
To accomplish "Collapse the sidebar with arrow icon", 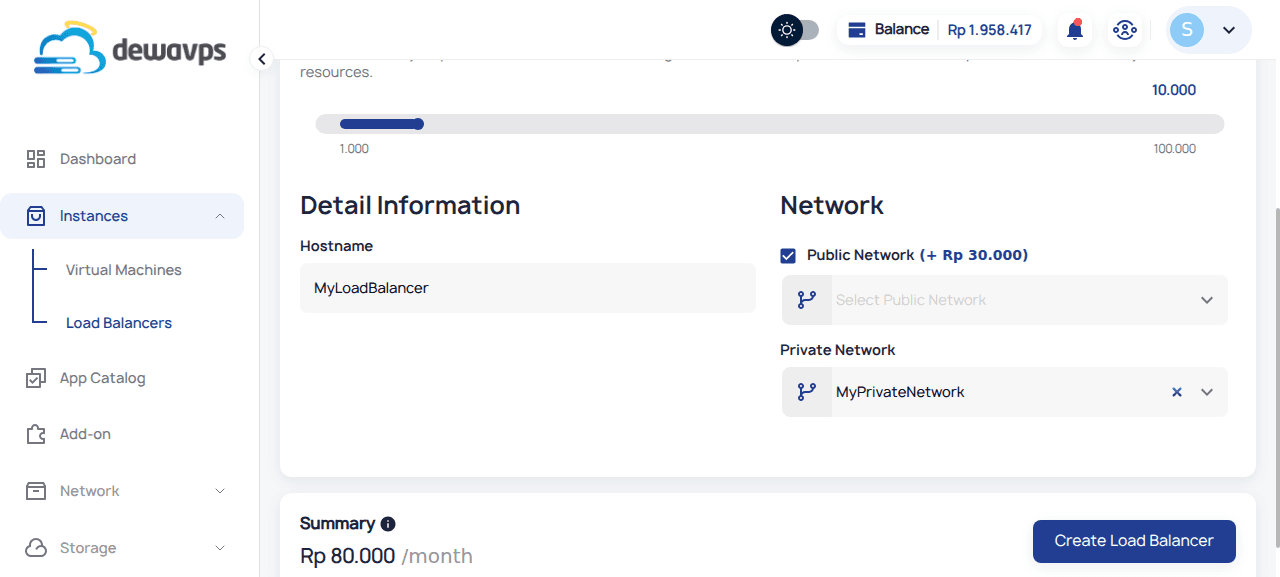I will pos(262,59).
